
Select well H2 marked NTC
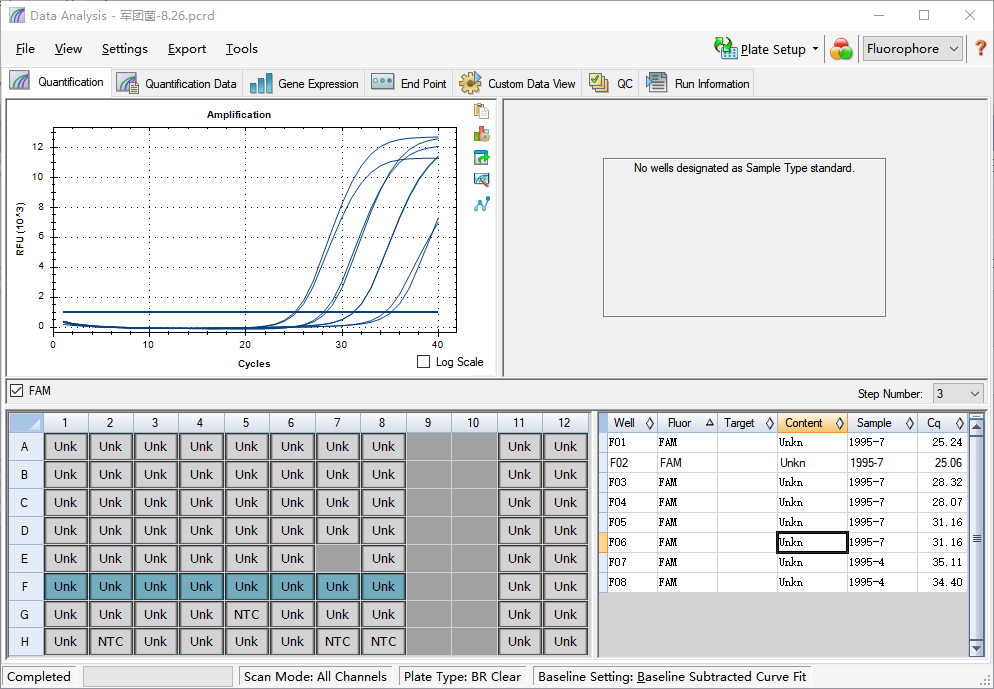pos(110,641)
